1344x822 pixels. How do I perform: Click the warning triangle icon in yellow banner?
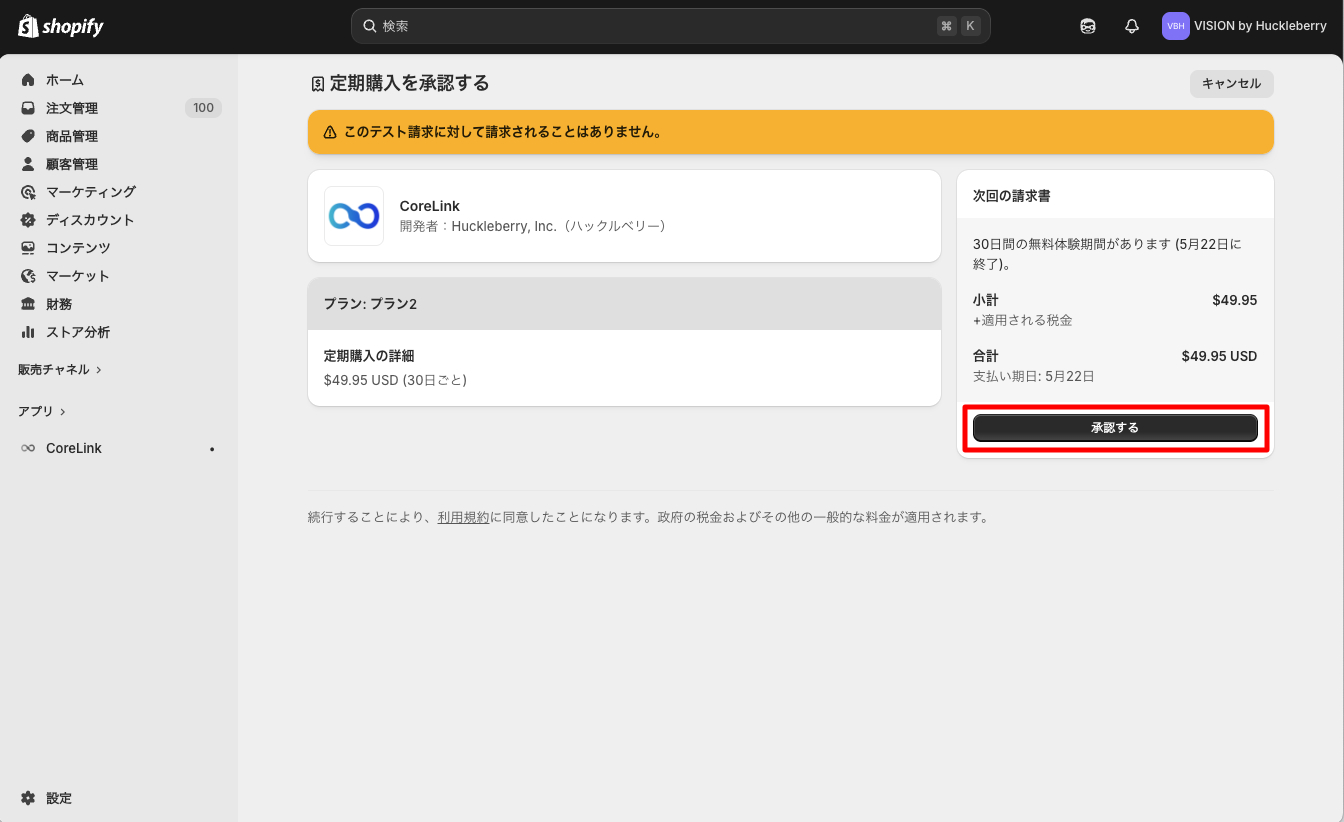tap(330, 132)
